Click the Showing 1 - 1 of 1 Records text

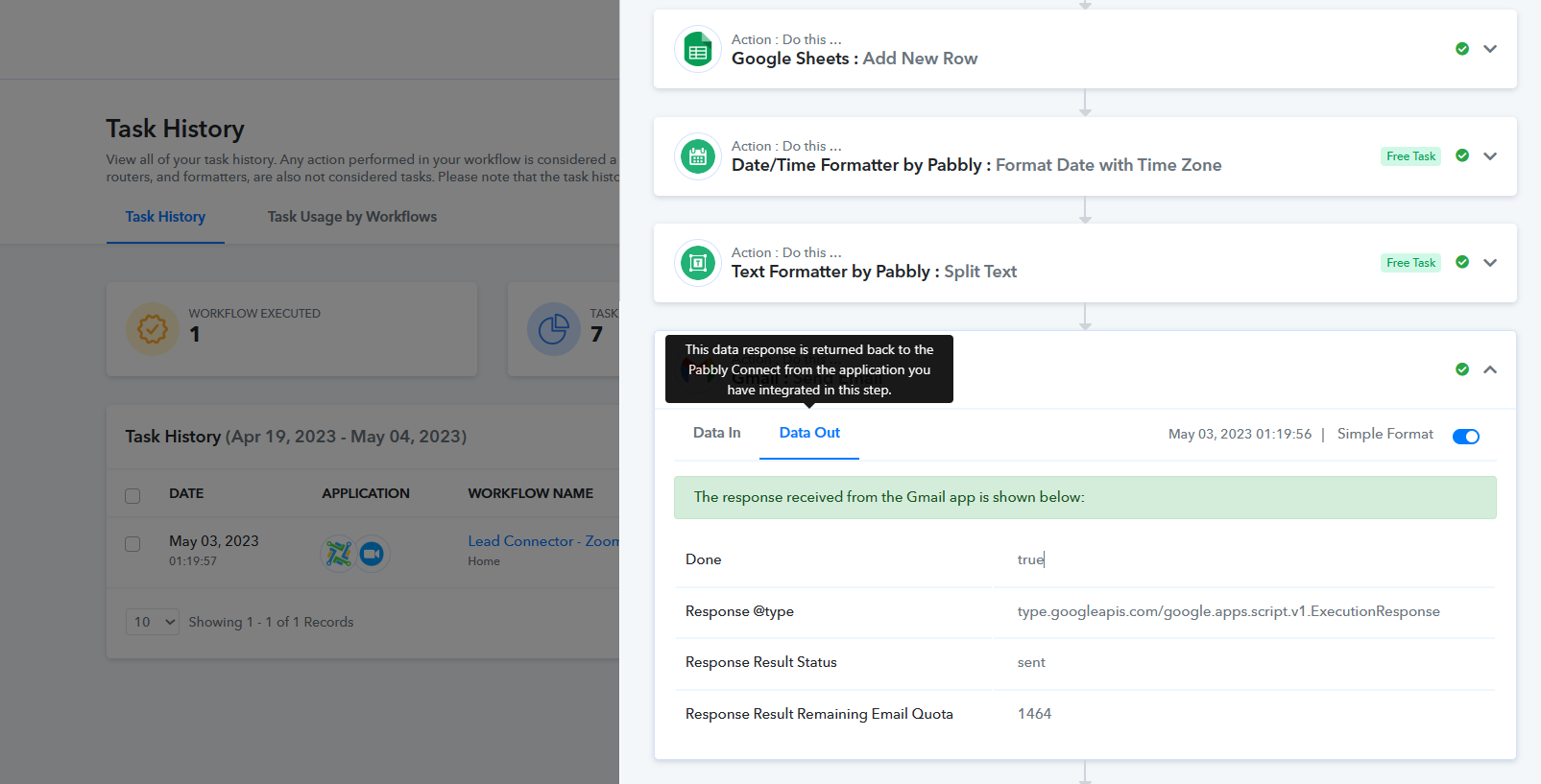click(x=271, y=622)
